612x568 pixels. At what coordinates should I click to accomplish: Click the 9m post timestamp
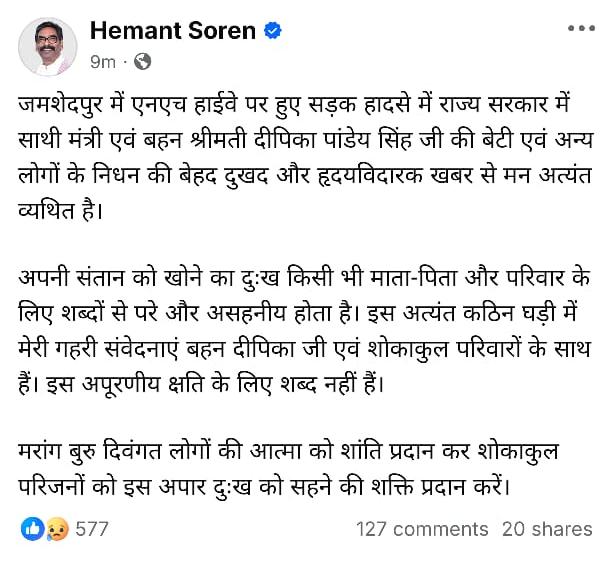point(103,62)
